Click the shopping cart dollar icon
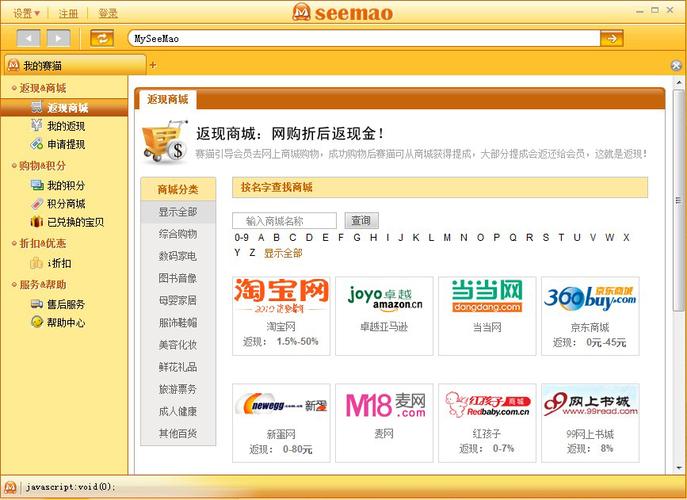687x500 pixels. (165, 141)
